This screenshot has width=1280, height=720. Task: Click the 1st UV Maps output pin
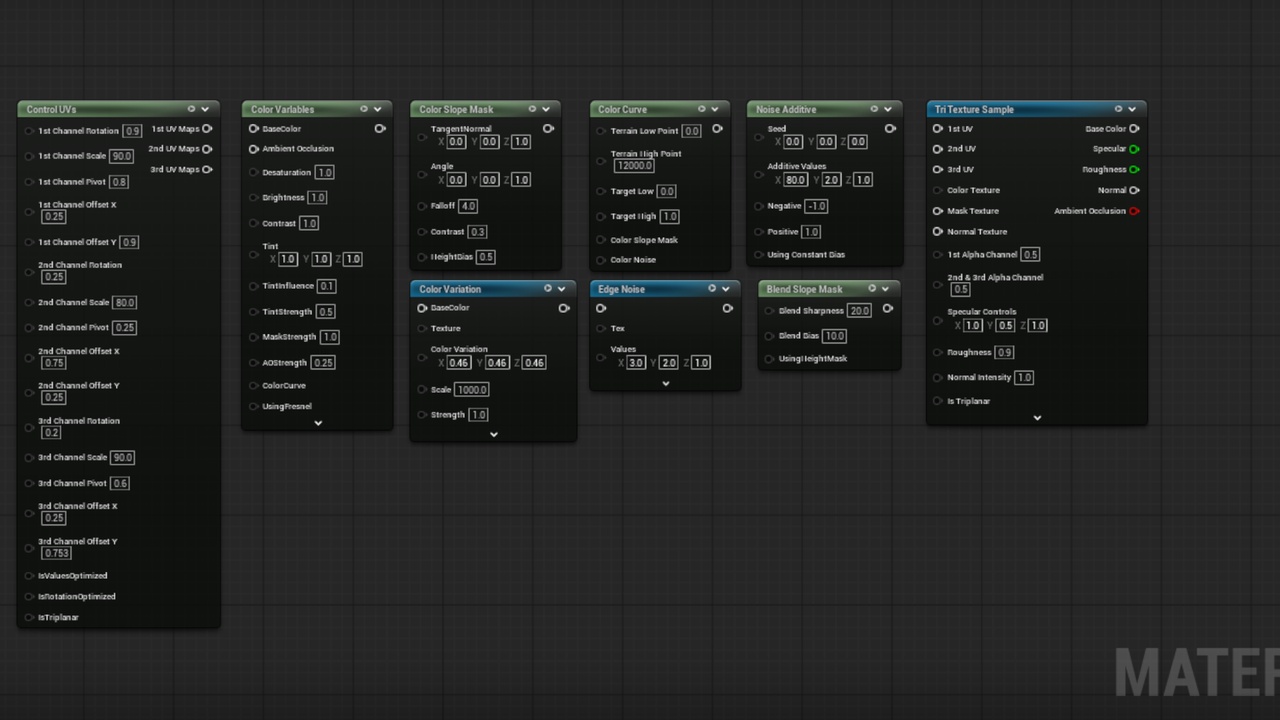pyautogui.click(x=207, y=129)
